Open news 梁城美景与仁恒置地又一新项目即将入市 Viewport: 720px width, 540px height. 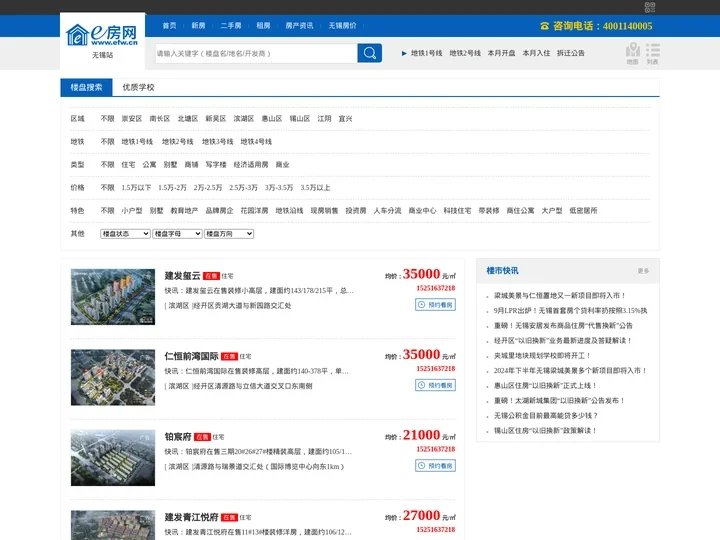point(560,296)
